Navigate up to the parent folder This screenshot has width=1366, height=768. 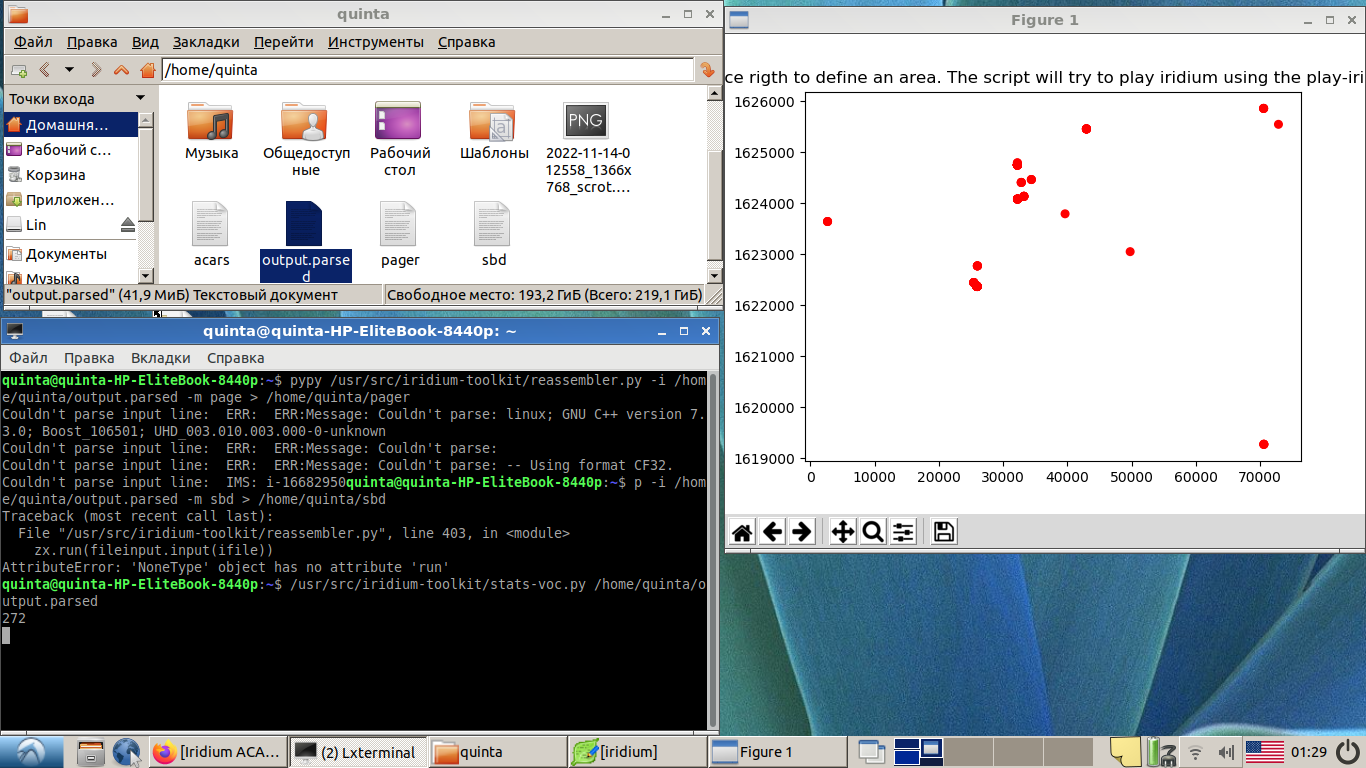click(121, 70)
